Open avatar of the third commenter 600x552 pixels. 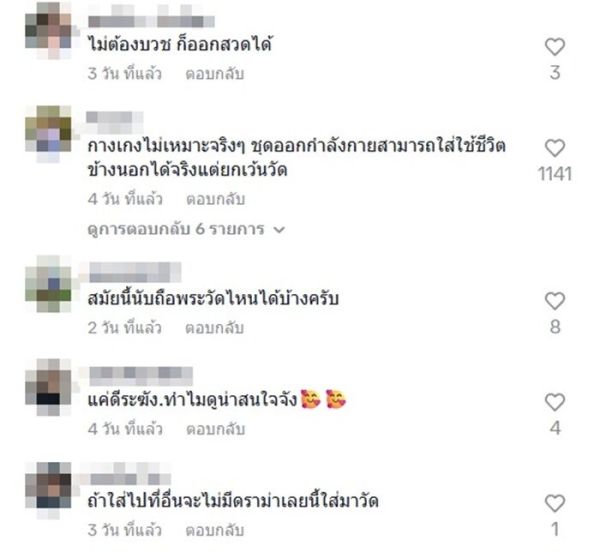point(48,284)
